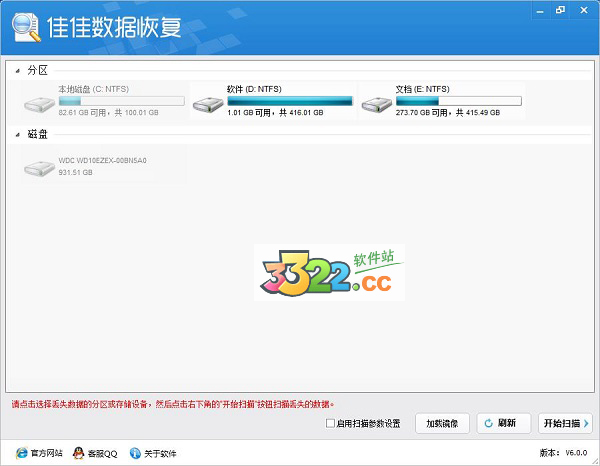The height and width of the screenshot is (466, 600).
Task: Click the 分区 section heading
Action: pyautogui.click(x=37, y=70)
